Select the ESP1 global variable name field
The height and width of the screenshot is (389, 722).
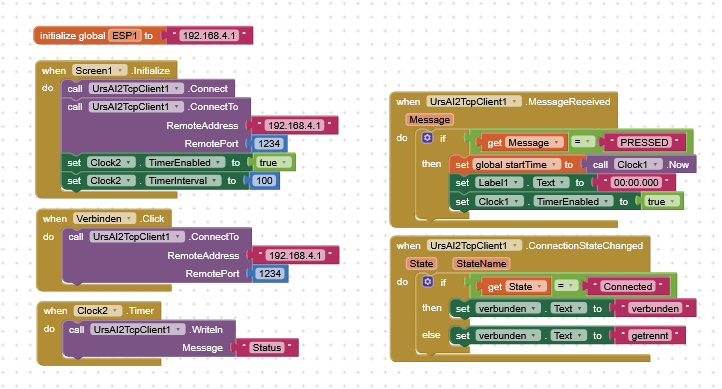(124, 35)
